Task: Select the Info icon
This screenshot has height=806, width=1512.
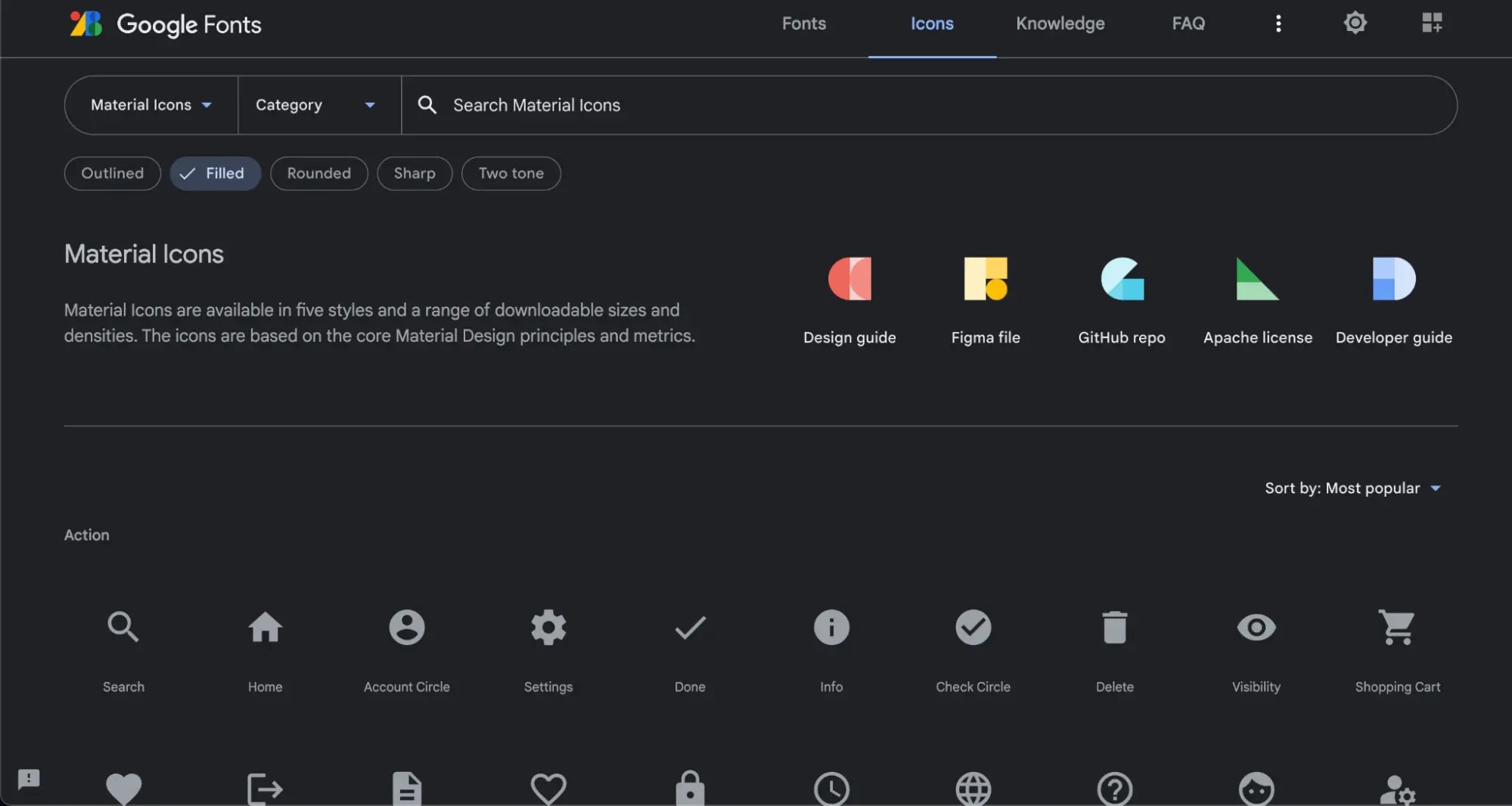Action: (831, 628)
